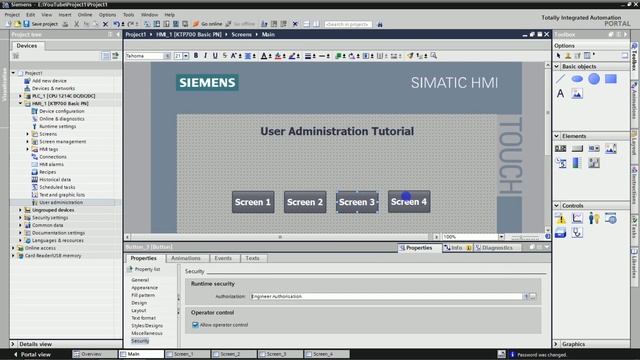Screen dimensions: 640x360
Task: Expand the Details view panel
Action: (x=13, y=344)
